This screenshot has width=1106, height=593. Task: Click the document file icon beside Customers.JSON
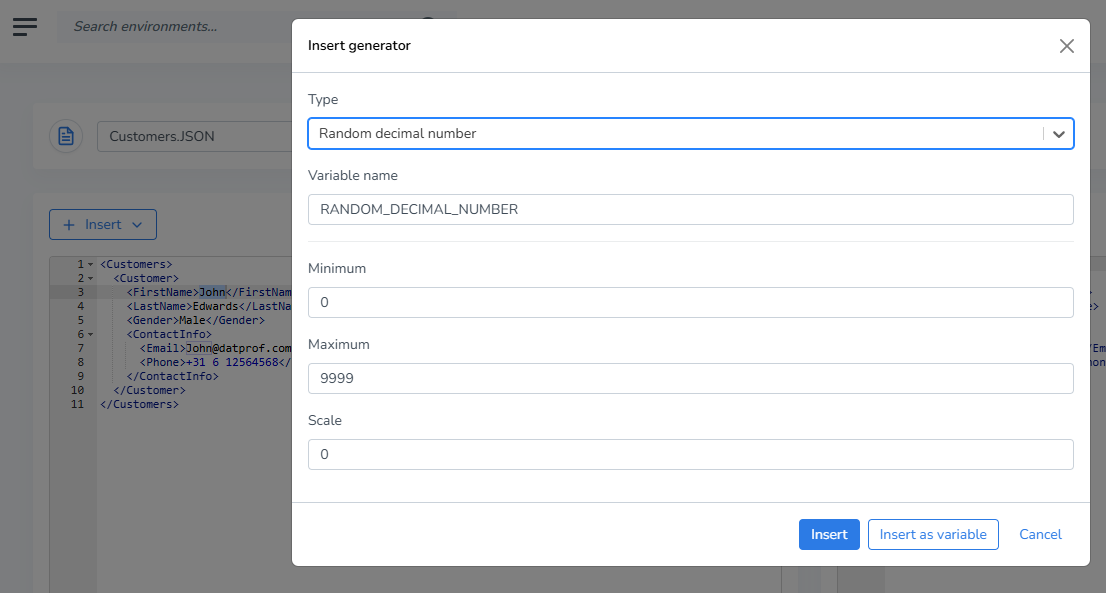[x=66, y=136]
